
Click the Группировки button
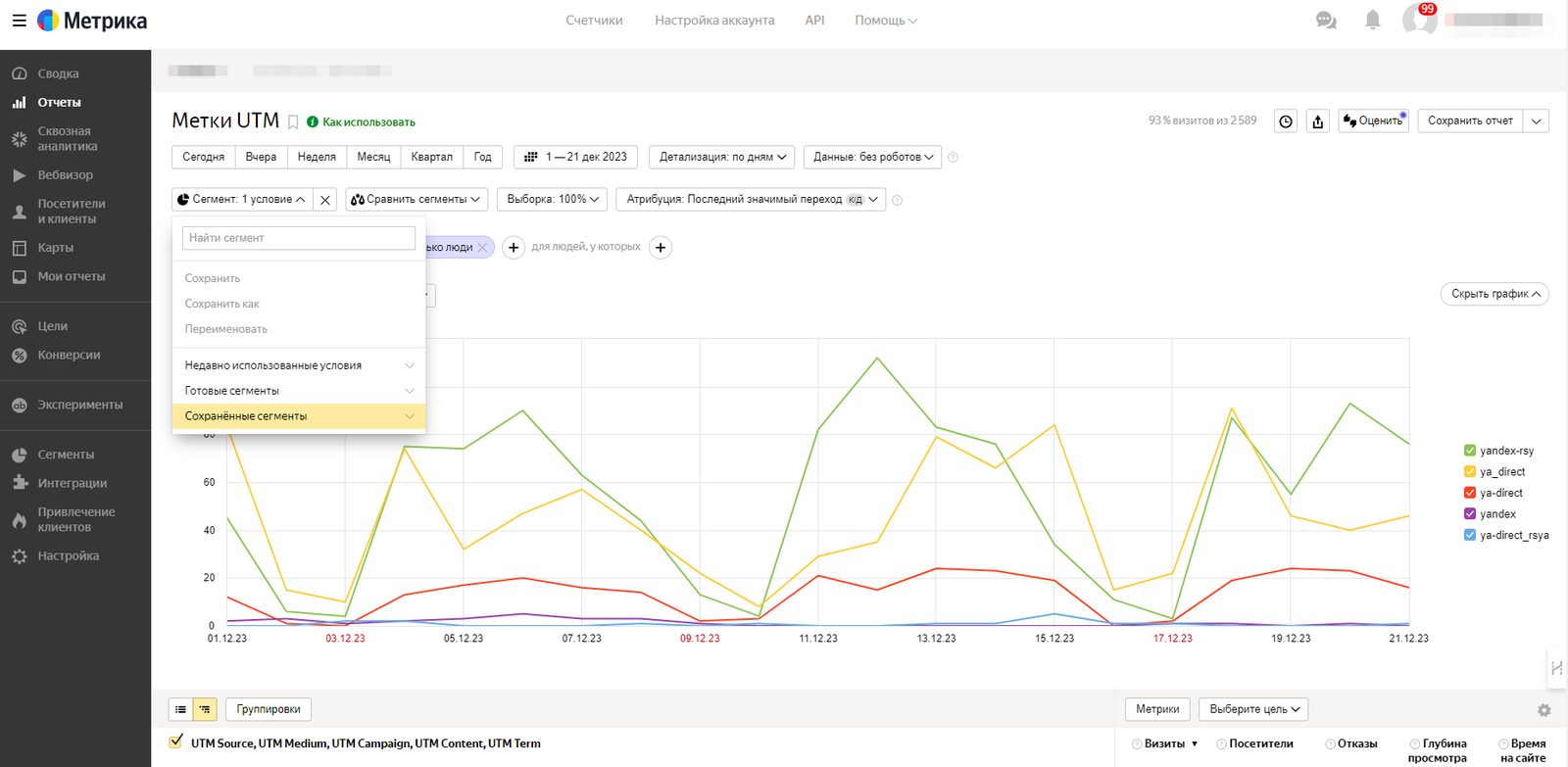(269, 709)
